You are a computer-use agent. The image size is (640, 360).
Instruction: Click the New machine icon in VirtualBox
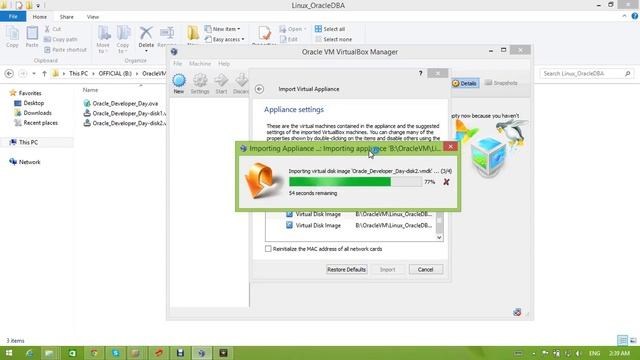(x=179, y=80)
